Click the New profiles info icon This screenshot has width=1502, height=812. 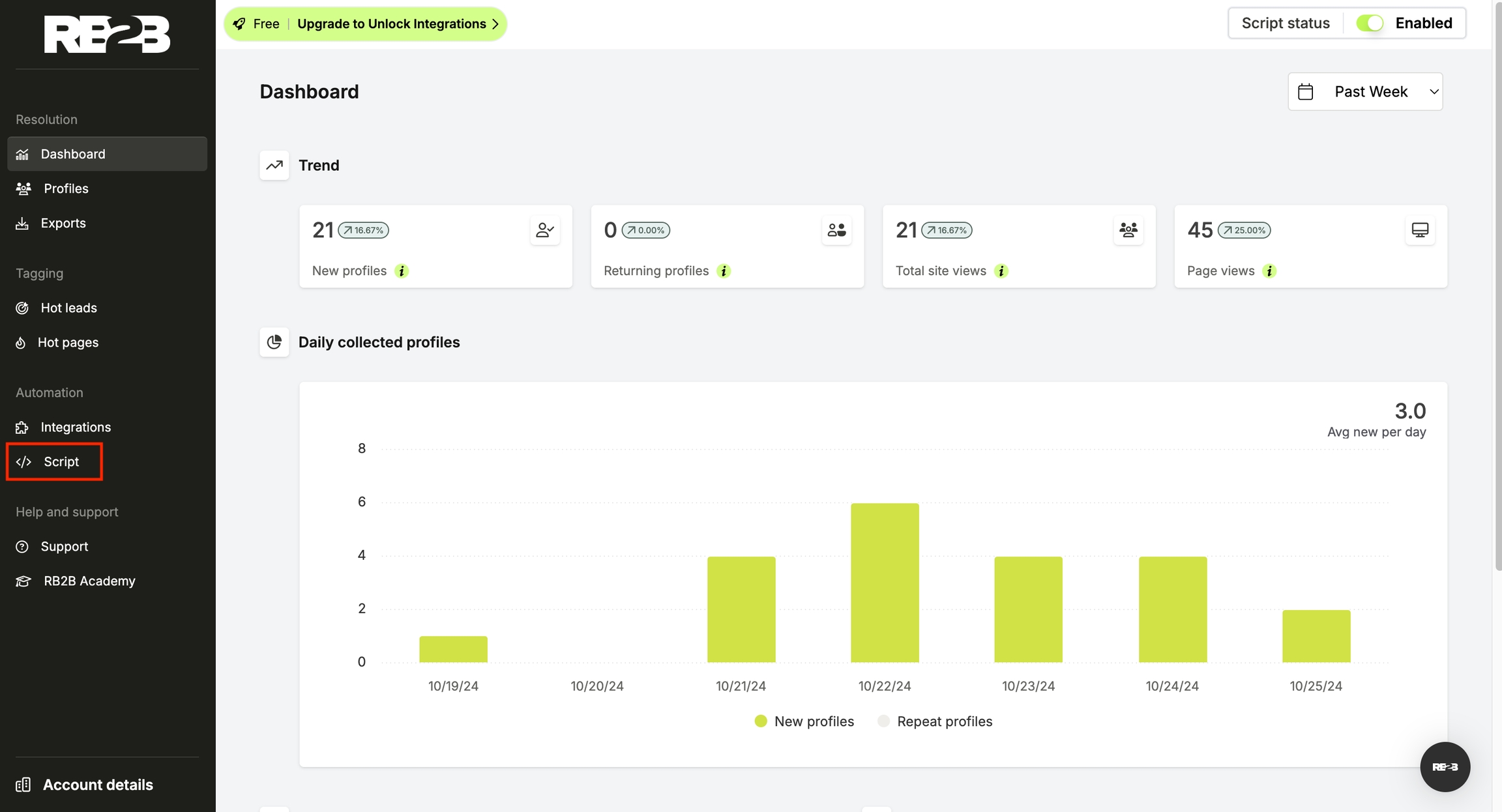point(402,271)
